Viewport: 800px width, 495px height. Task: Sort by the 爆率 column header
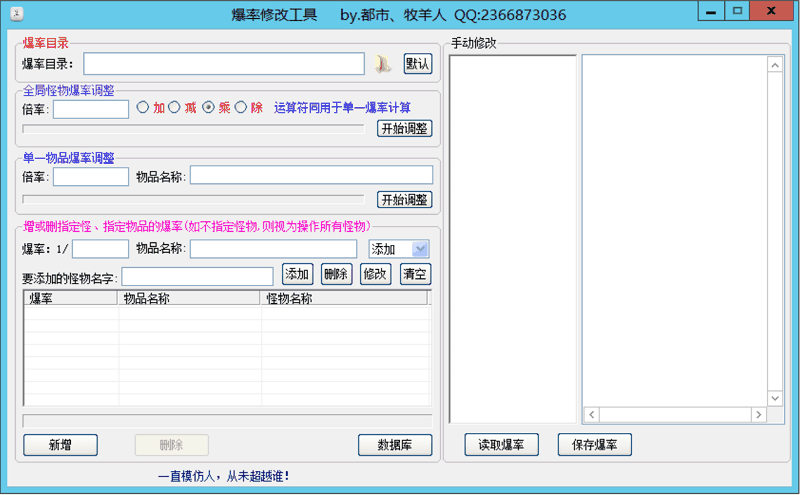(70, 298)
